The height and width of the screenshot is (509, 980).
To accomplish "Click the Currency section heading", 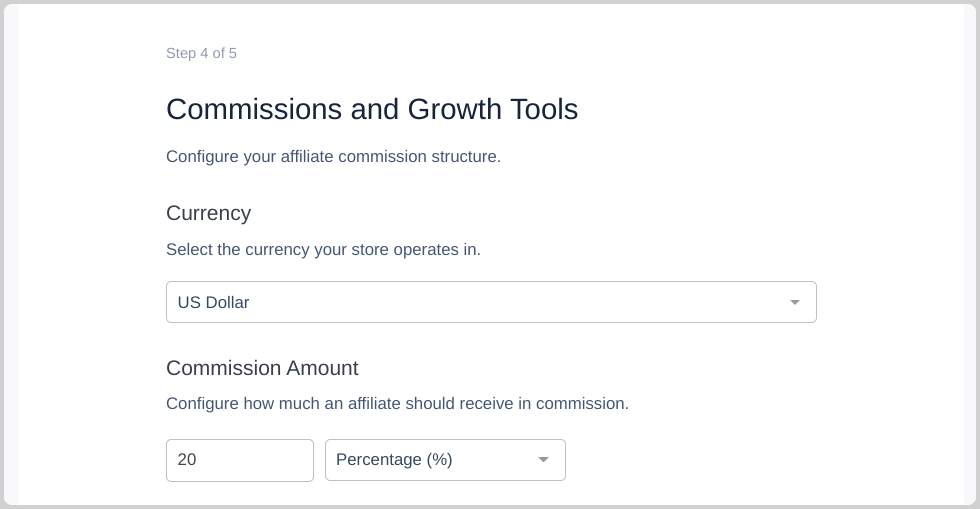I will coord(209,213).
